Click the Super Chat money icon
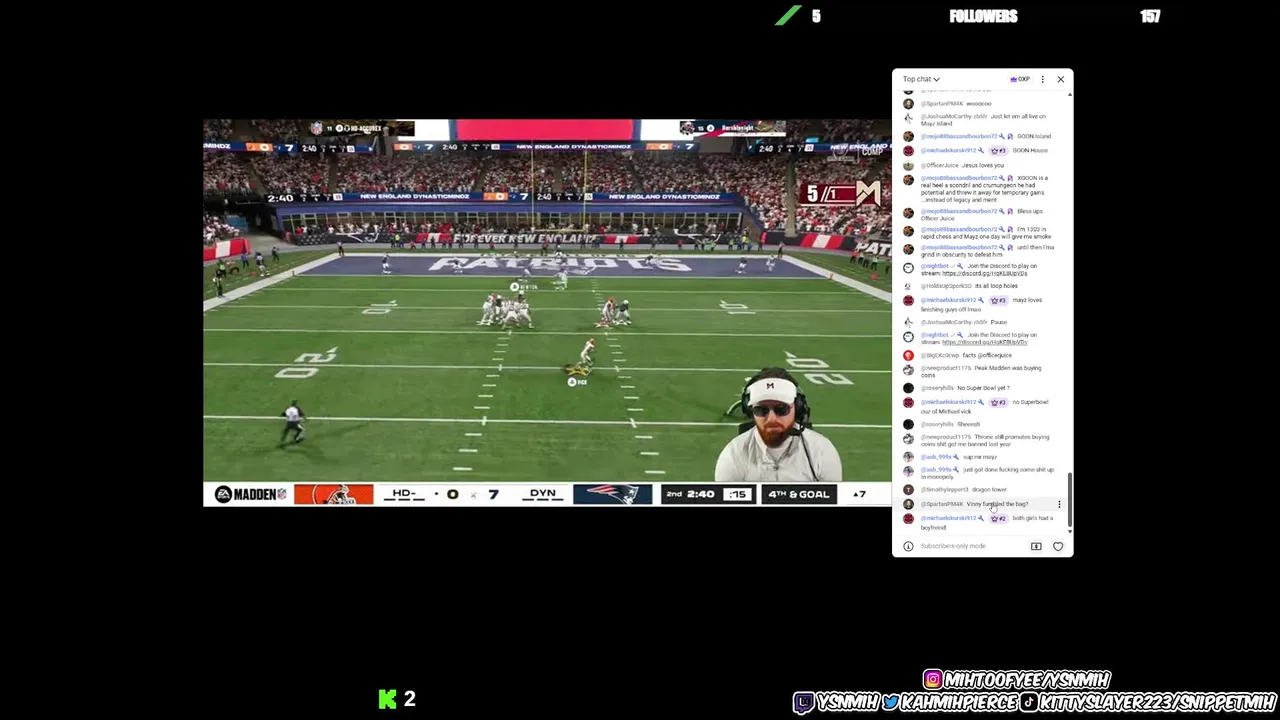1280x720 pixels. click(x=1036, y=546)
